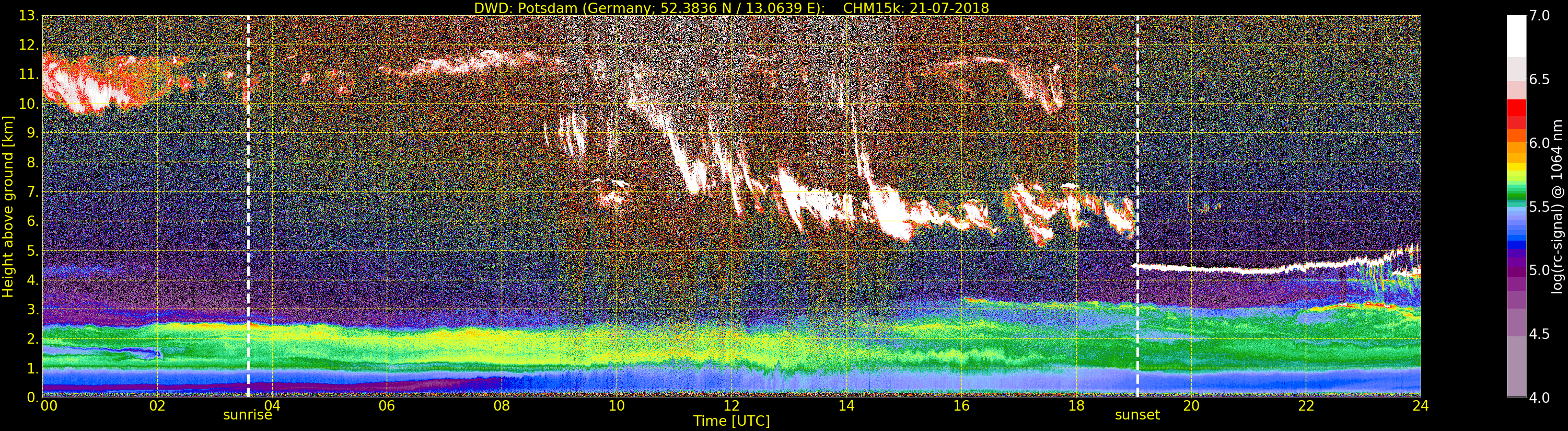Viewport: 1568px width, 431px height.
Task: Click the 13 tick on height axis
Action: pyautogui.click(x=28, y=16)
